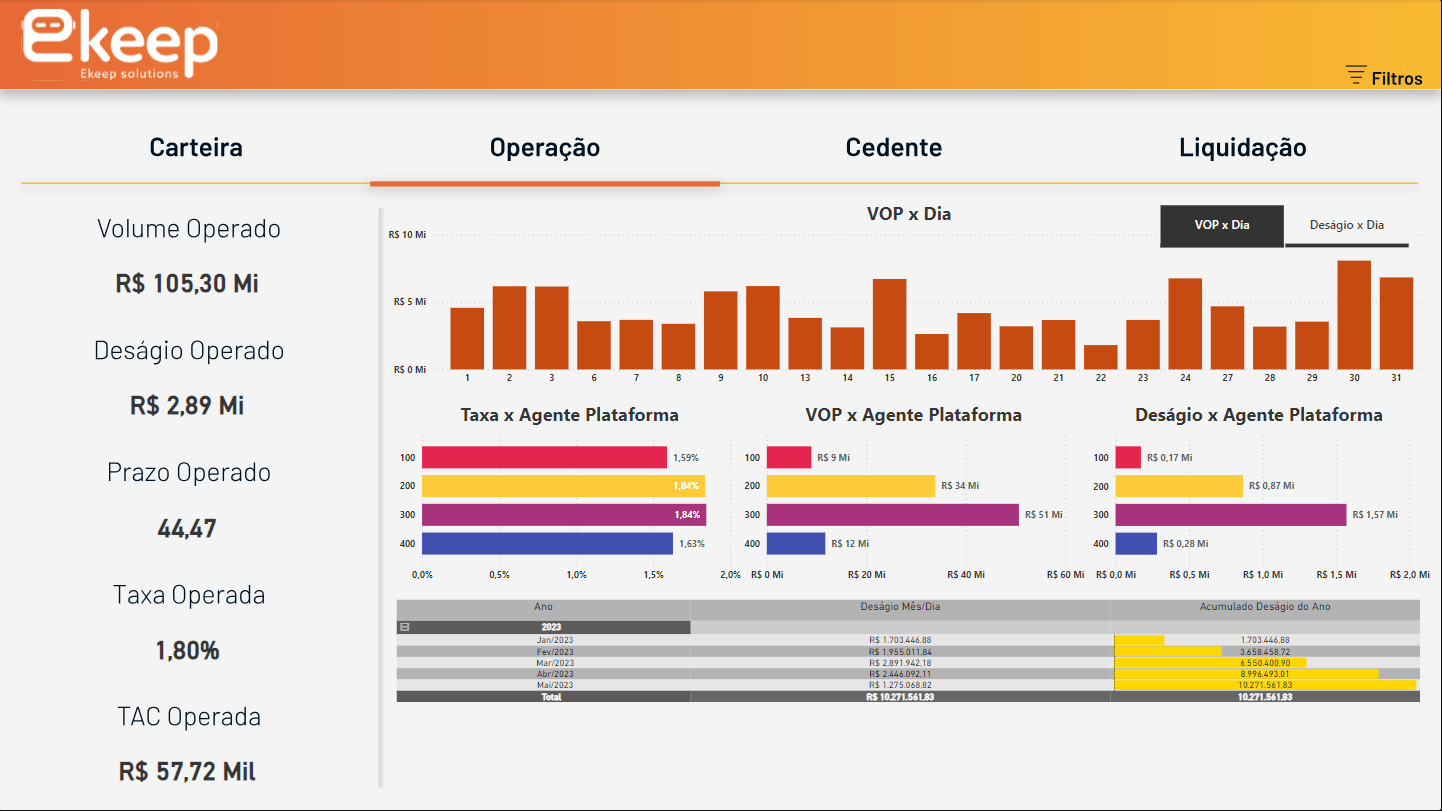Viewport: 1442px width, 811px height.
Task: Select the Mai/2023 row label
Action: click(x=555, y=685)
